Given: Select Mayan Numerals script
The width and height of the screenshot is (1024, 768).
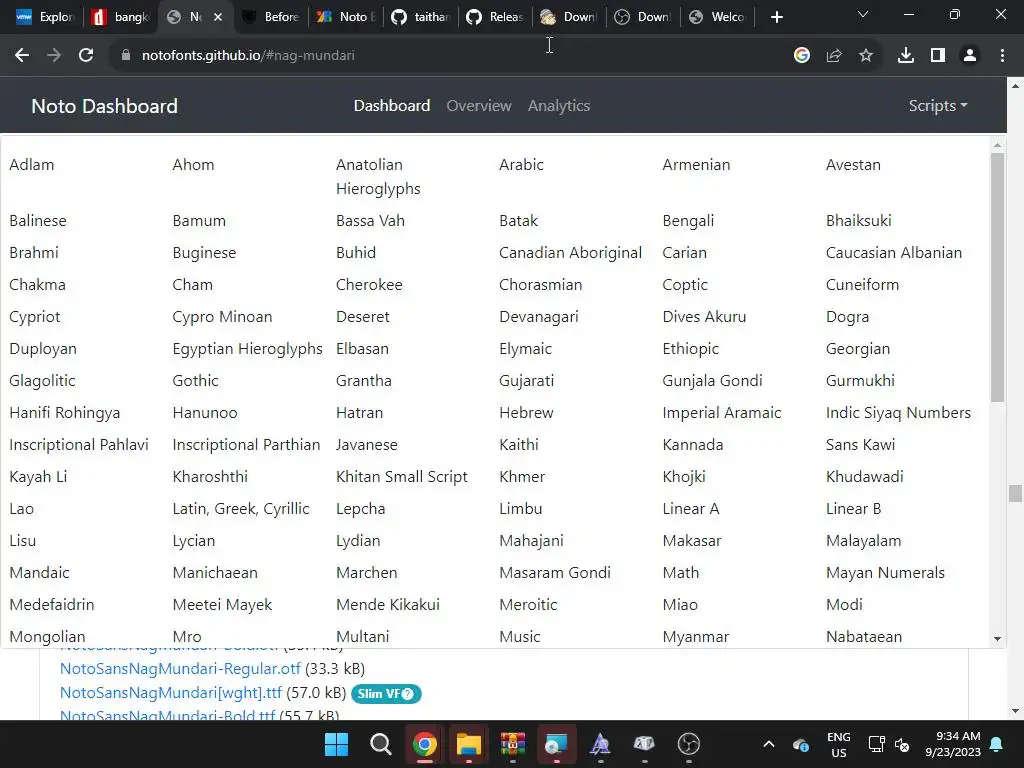Looking at the screenshot, I should [885, 573].
